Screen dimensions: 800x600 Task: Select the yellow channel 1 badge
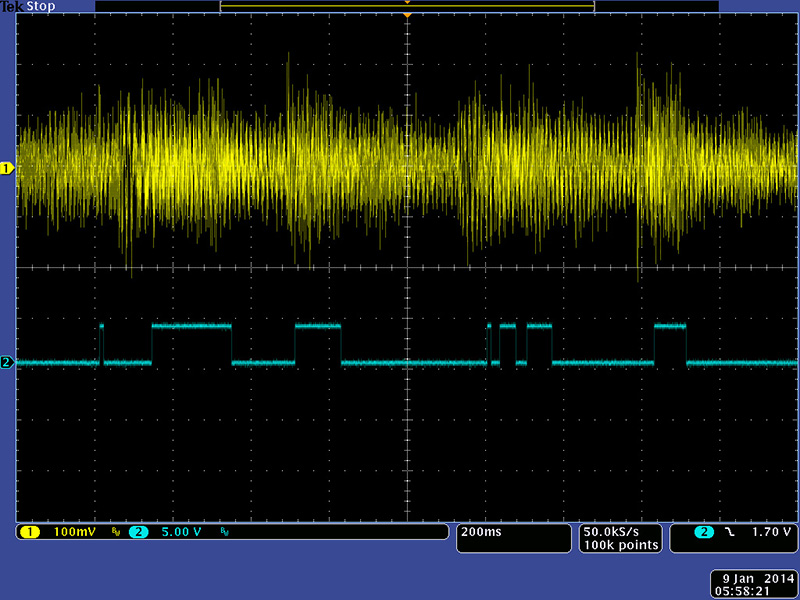[x=29, y=532]
